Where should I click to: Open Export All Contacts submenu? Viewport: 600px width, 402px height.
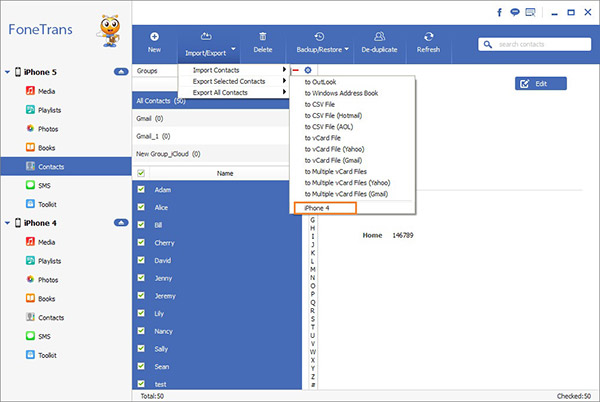[x=234, y=92]
